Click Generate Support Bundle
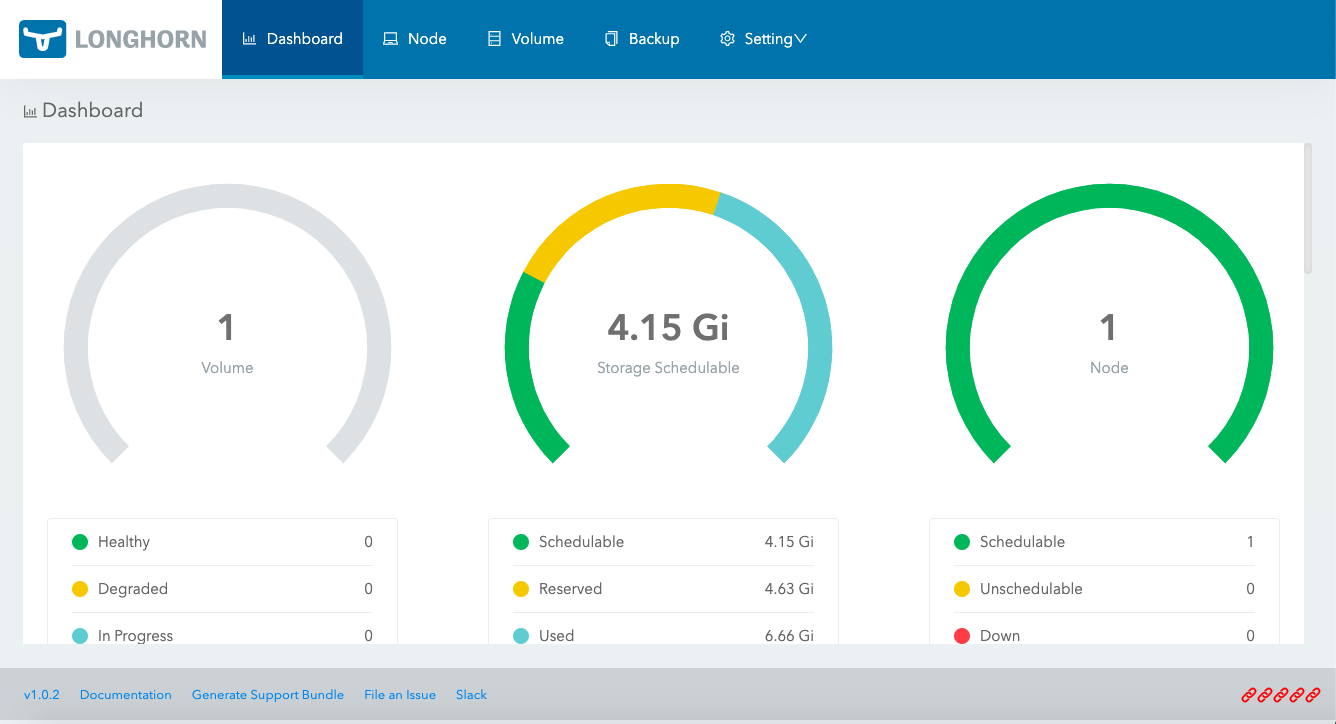The image size is (1336, 724). click(x=268, y=694)
